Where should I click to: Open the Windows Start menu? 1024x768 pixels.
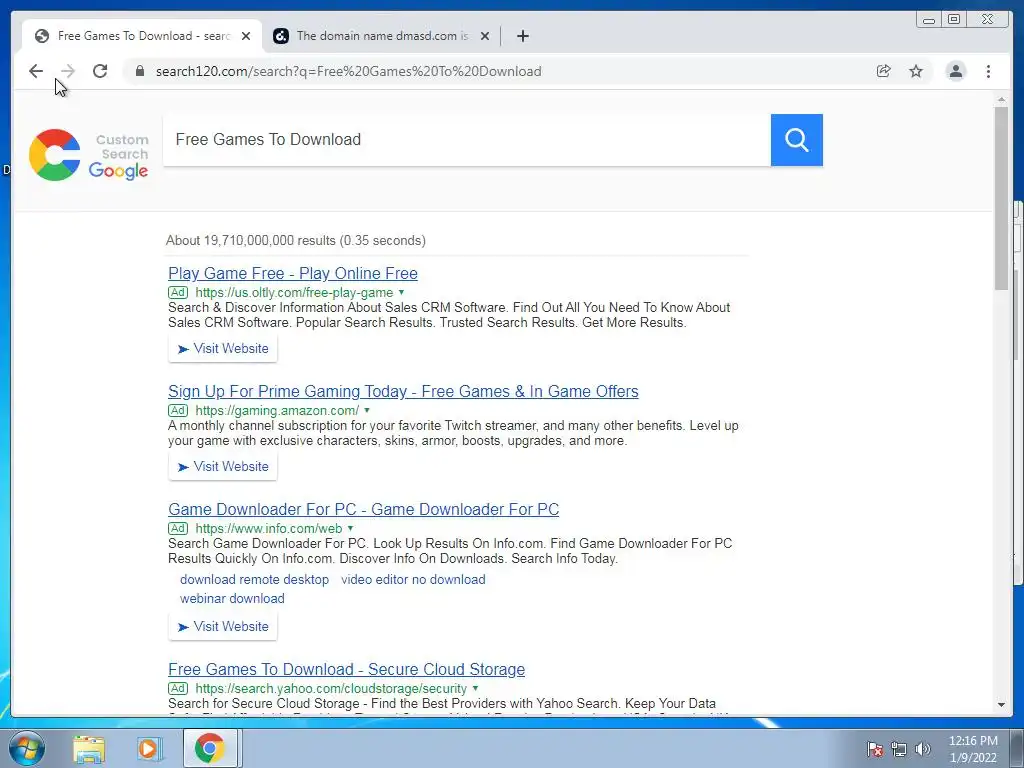coord(27,748)
